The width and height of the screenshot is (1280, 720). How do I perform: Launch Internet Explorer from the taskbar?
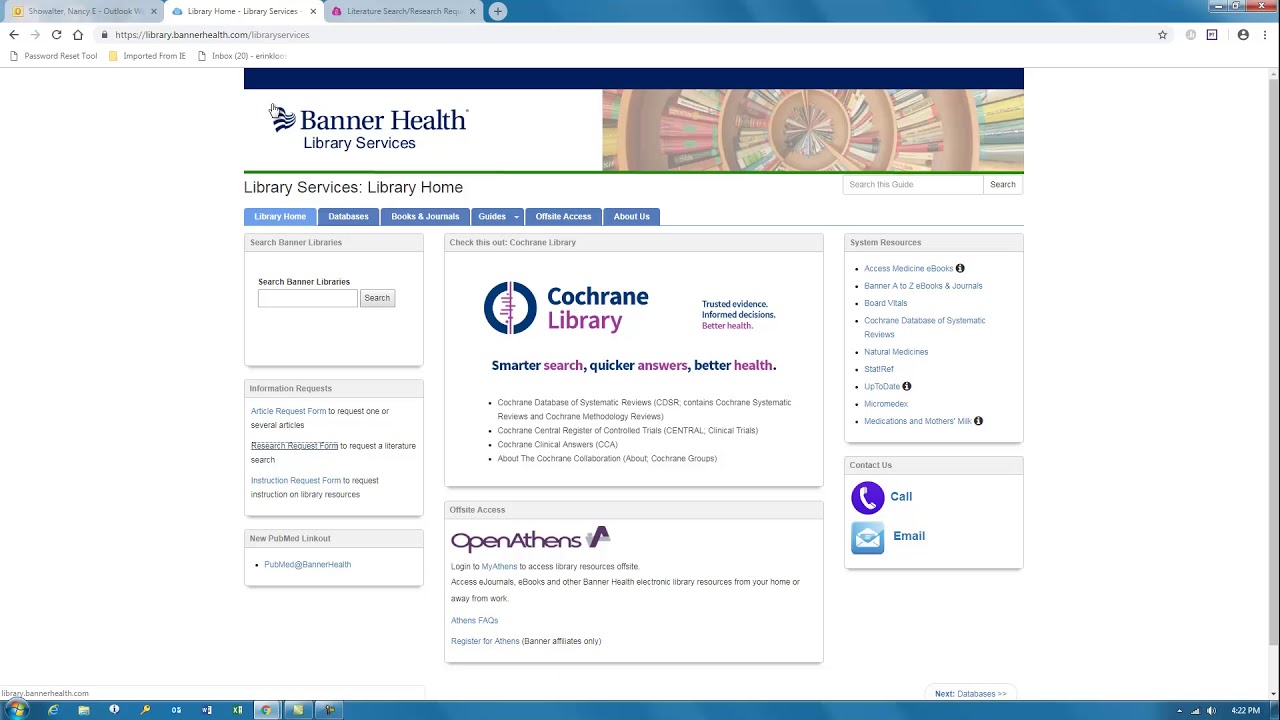point(53,710)
